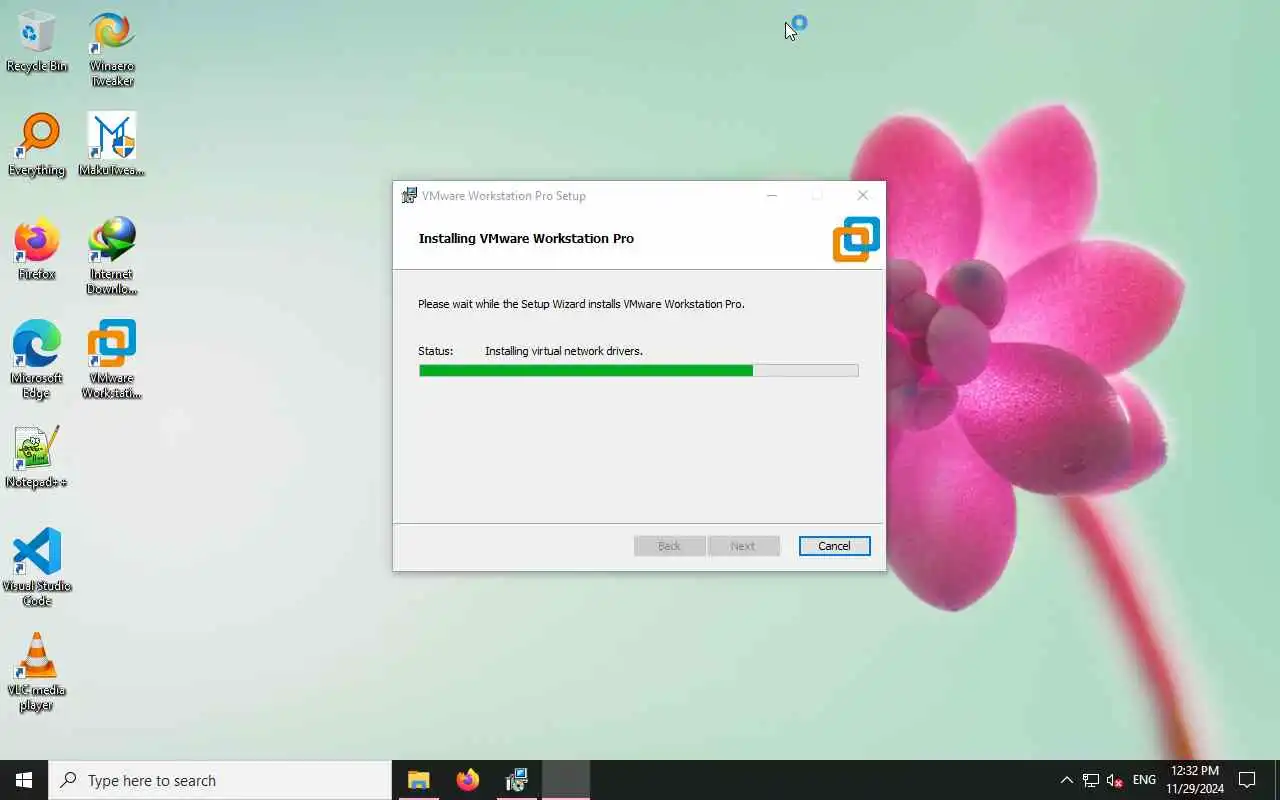Open the notification center icon
Viewport: 1280px width, 800px height.
click(1247, 780)
